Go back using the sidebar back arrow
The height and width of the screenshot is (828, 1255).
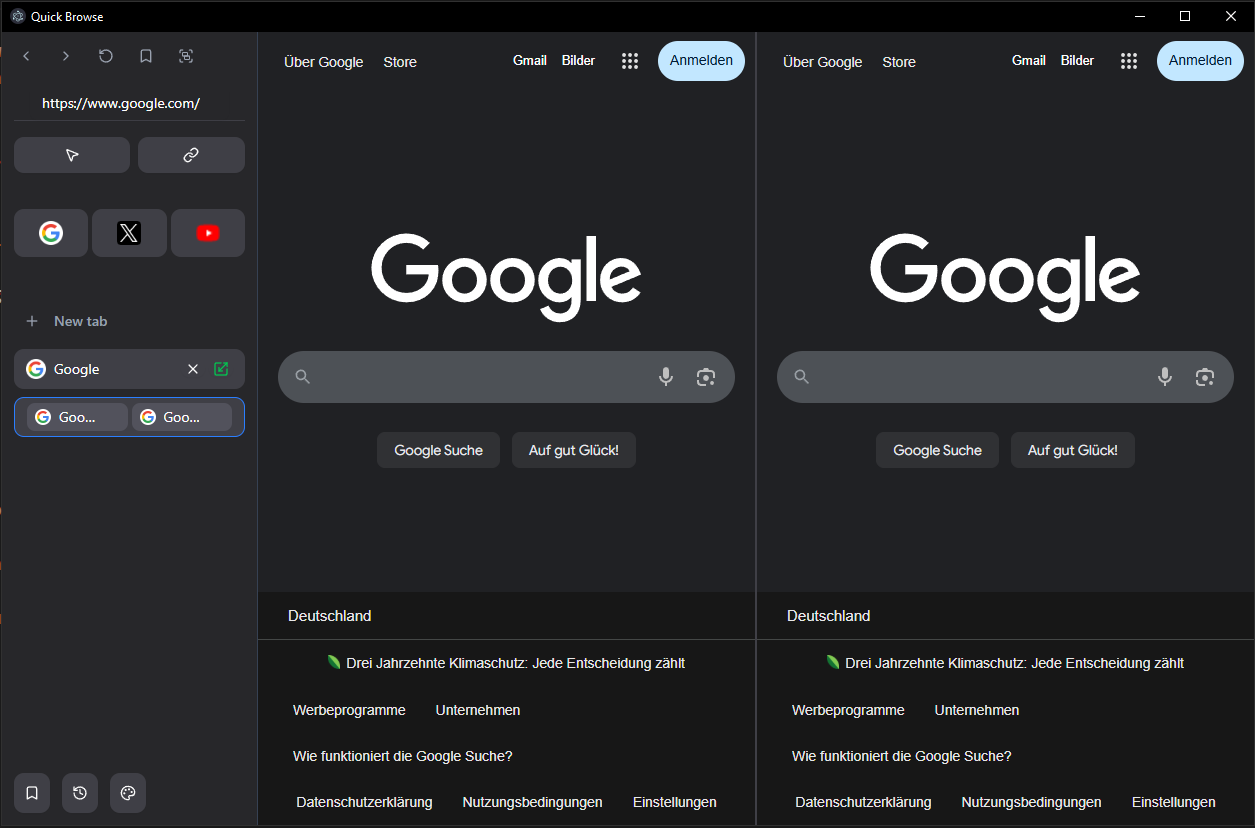point(26,56)
